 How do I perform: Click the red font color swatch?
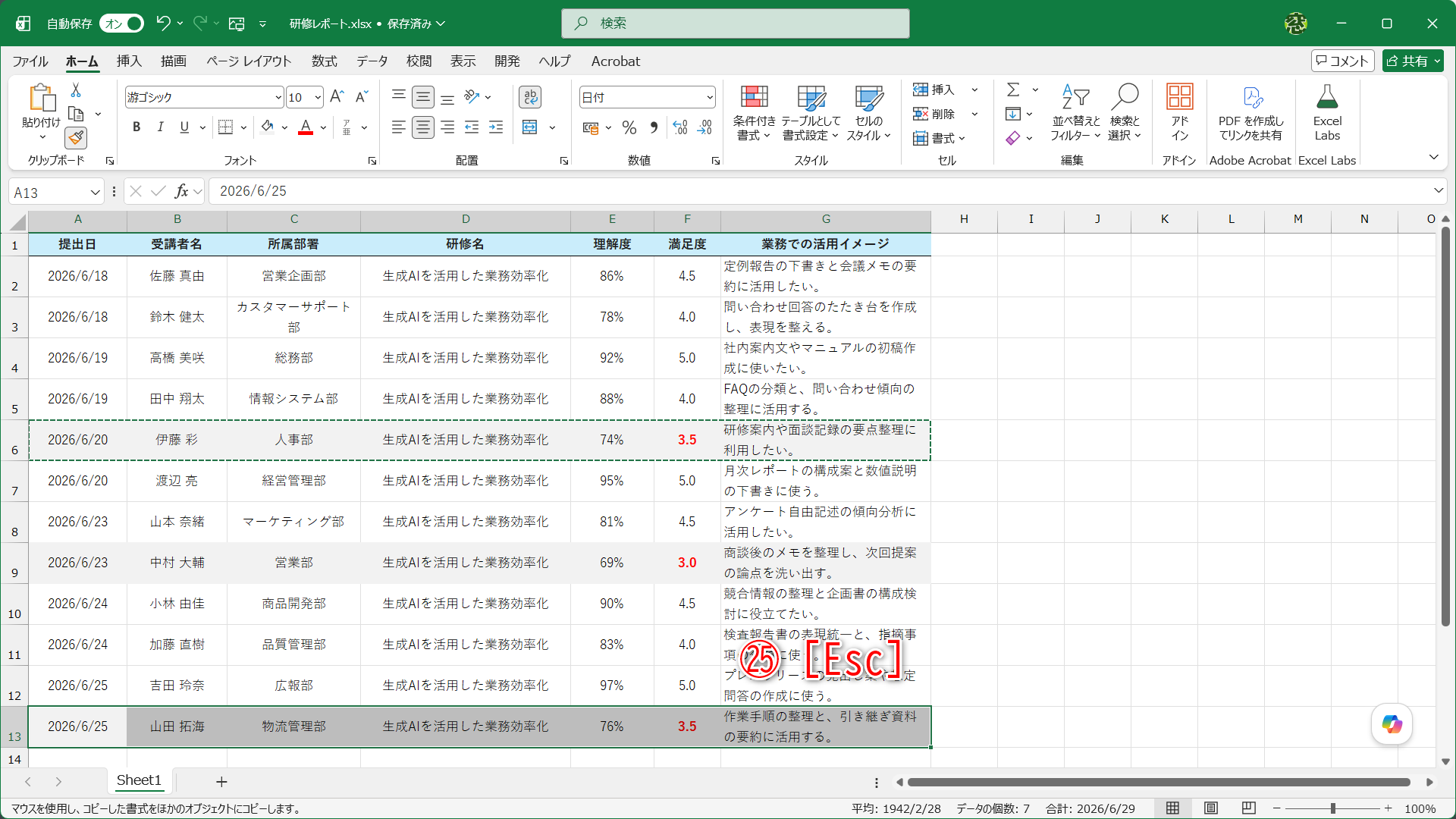(306, 127)
